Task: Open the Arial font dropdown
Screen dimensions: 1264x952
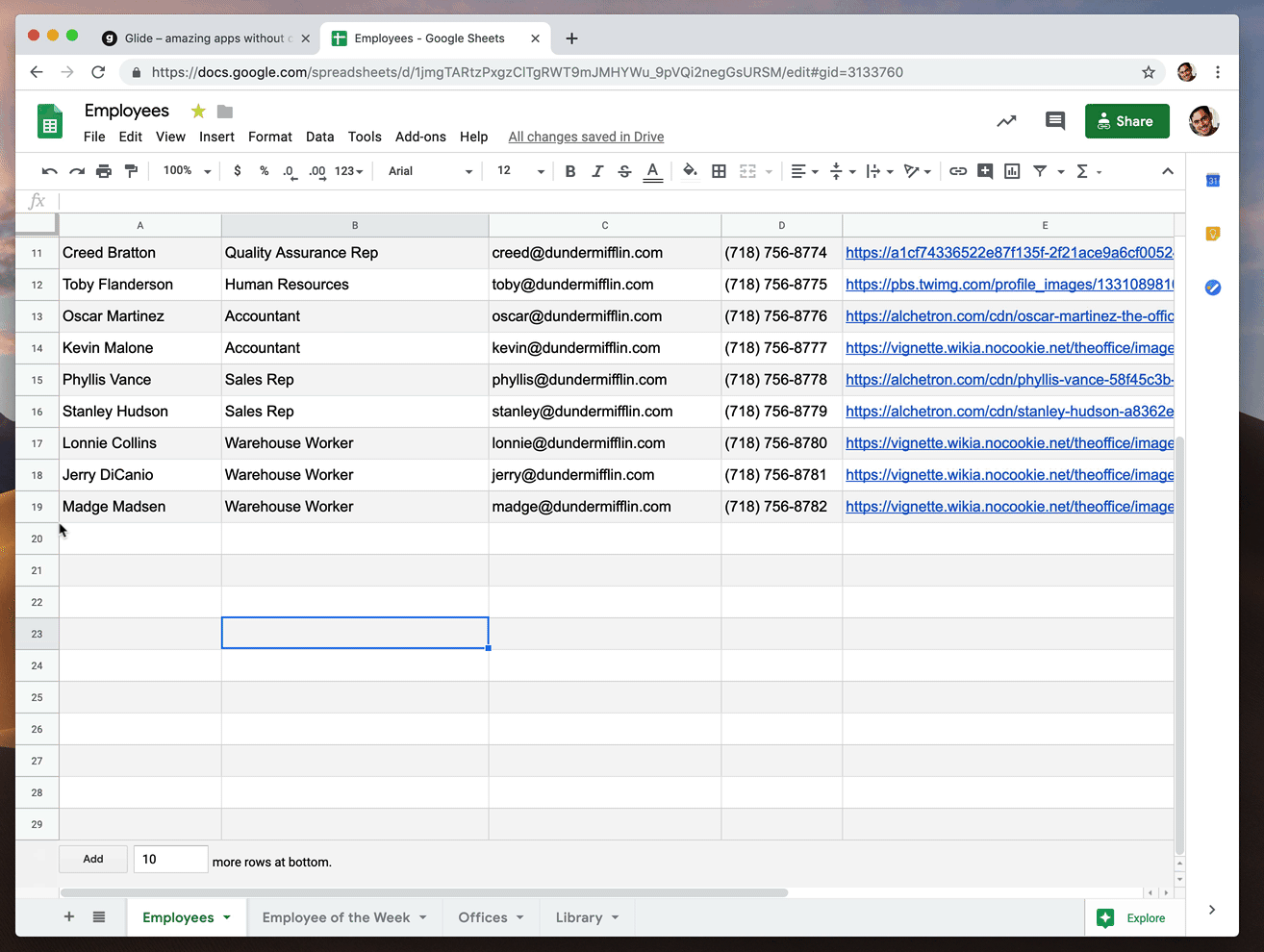Action: (430, 171)
